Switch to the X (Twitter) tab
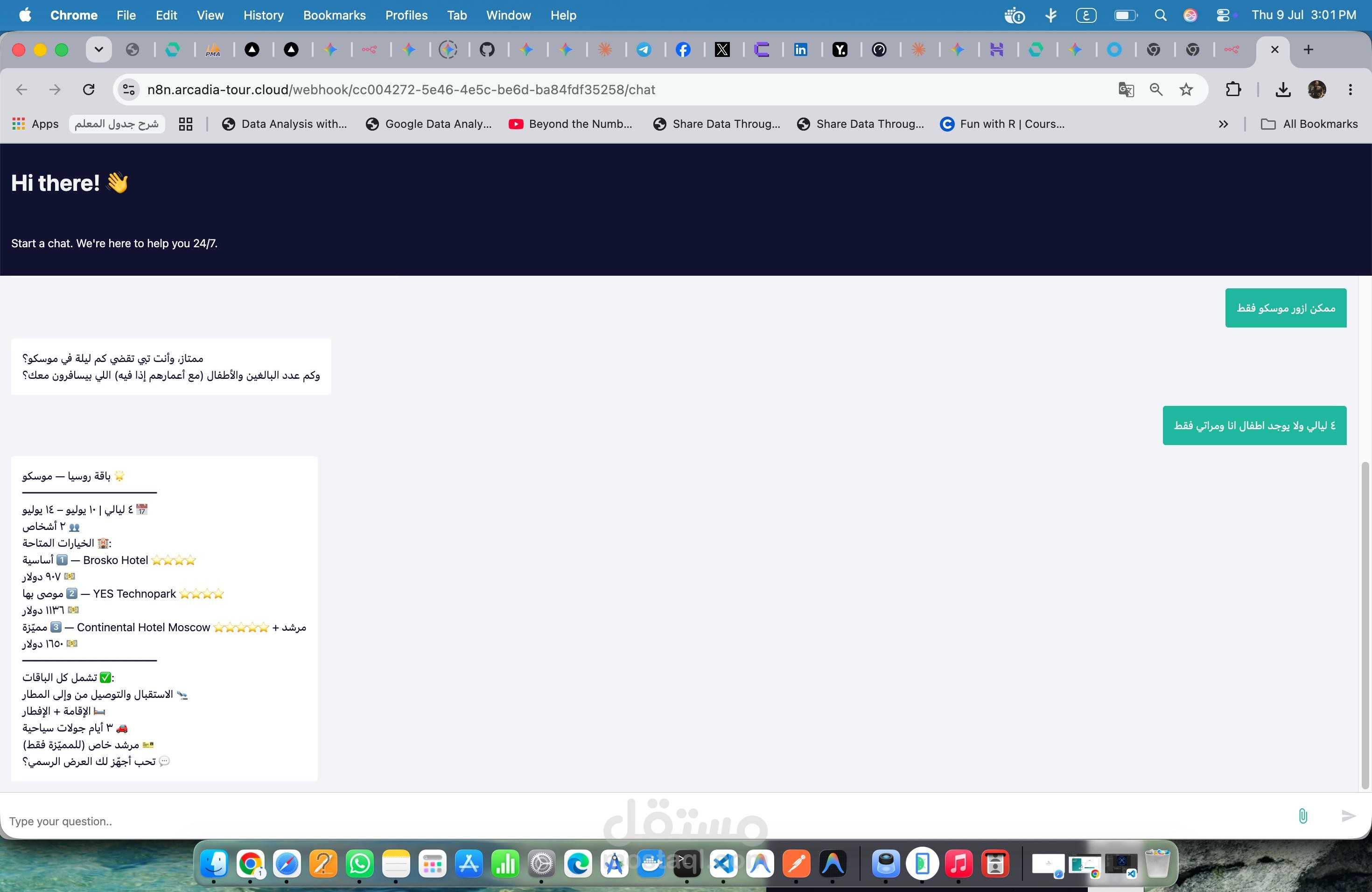Image resolution: width=1372 pixels, height=892 pixels. click(722, 50)
